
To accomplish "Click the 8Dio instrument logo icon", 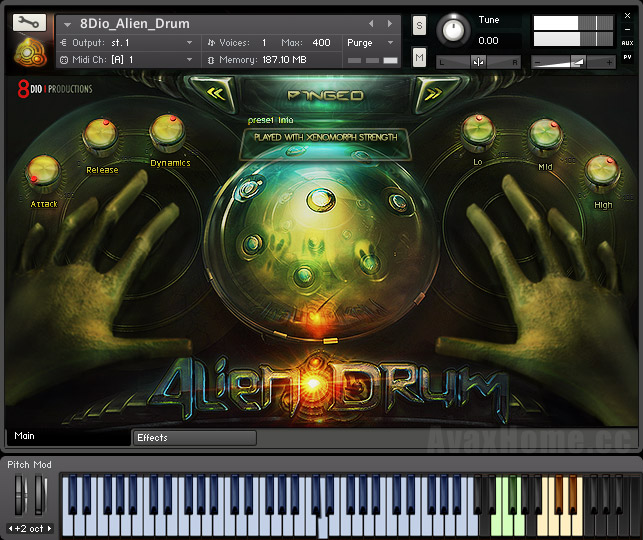I will click(x=30, y=52).
